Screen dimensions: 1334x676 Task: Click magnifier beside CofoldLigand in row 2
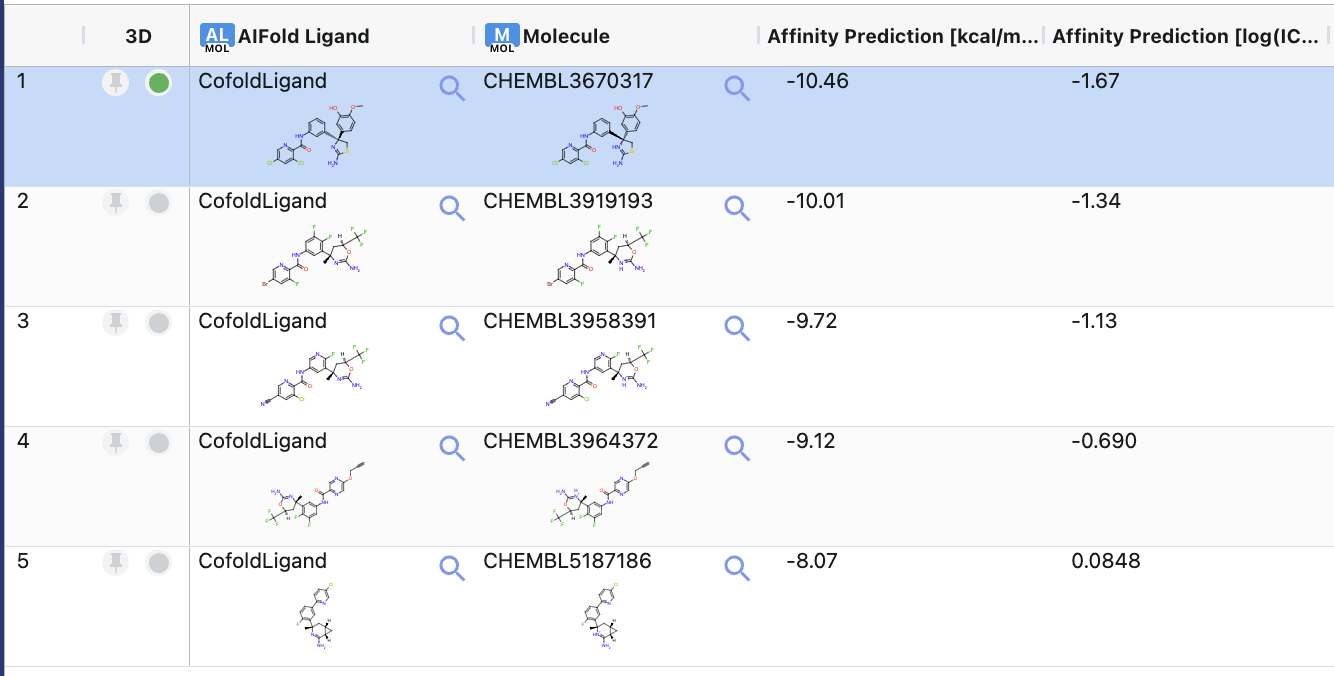[452, 208]
